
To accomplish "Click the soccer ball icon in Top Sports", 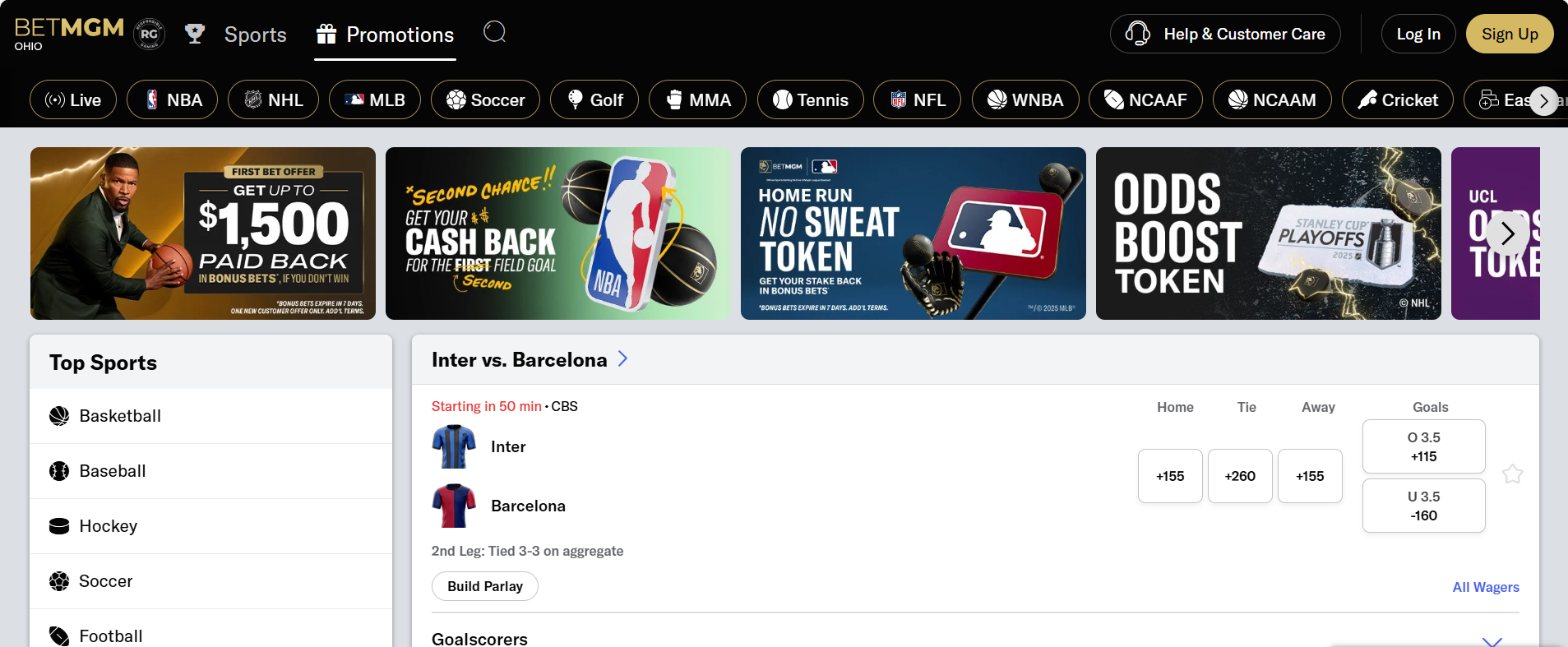I will pyautogui.click(x=59, y=581).
